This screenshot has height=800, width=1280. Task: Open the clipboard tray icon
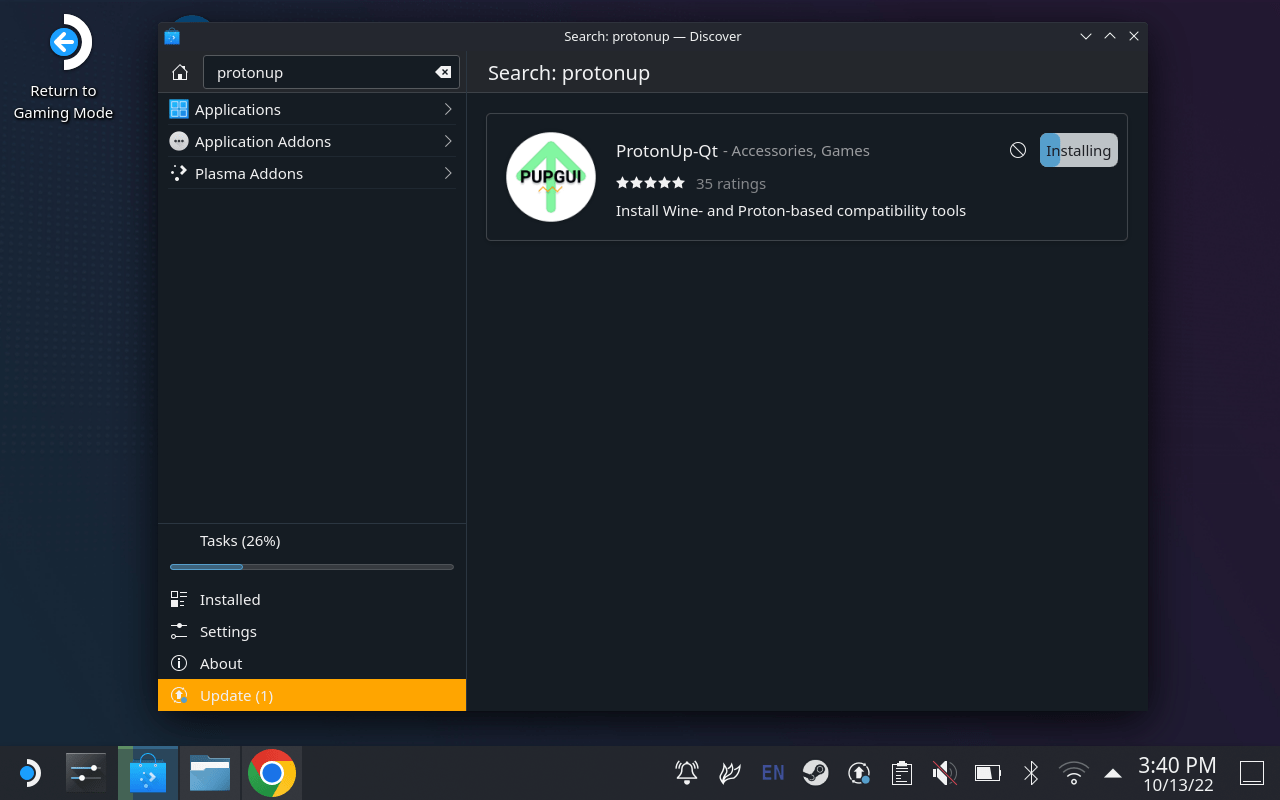click(x=902, y=772)
